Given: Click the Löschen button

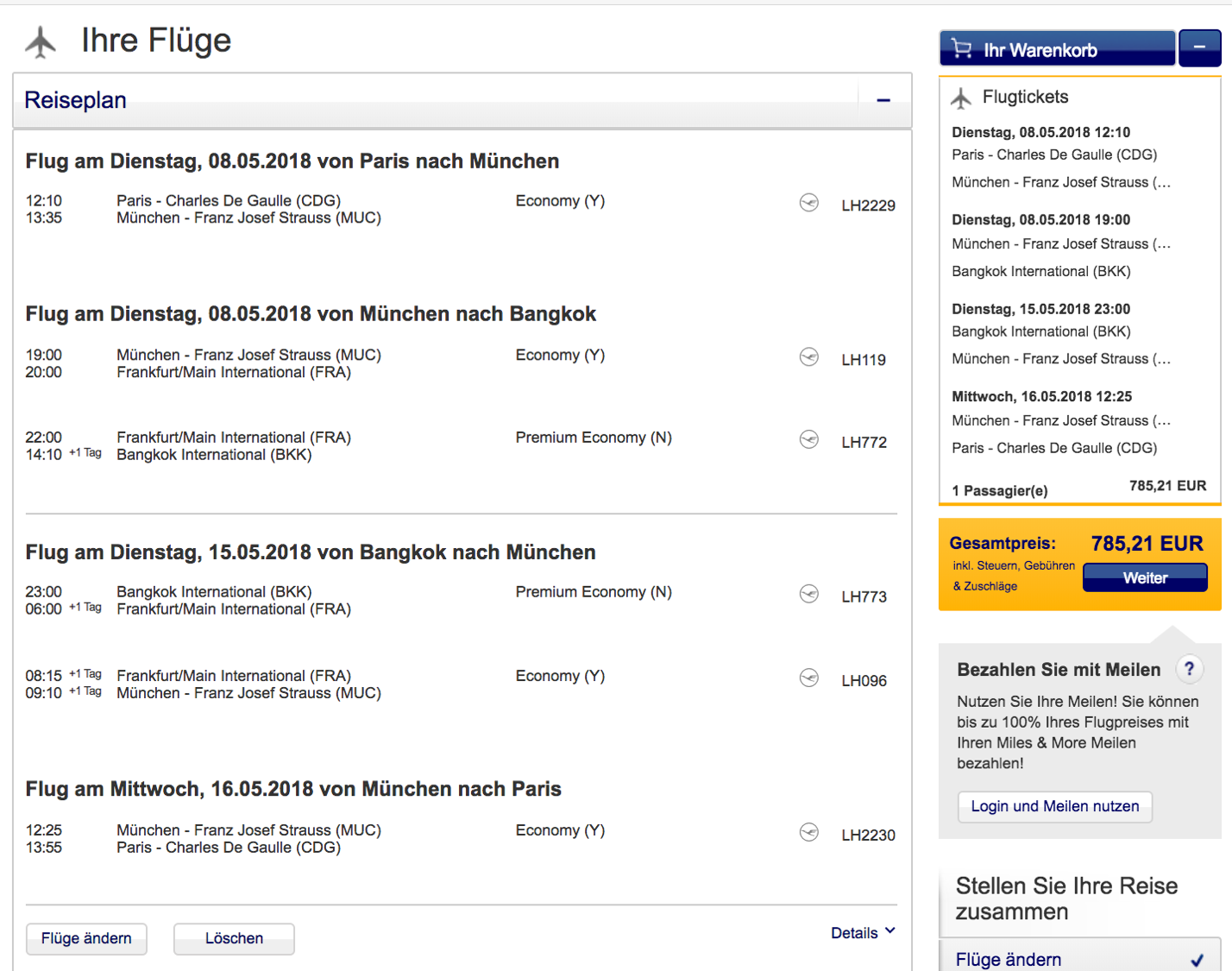Looking at the screenshot, I should [x=234, y=938].
